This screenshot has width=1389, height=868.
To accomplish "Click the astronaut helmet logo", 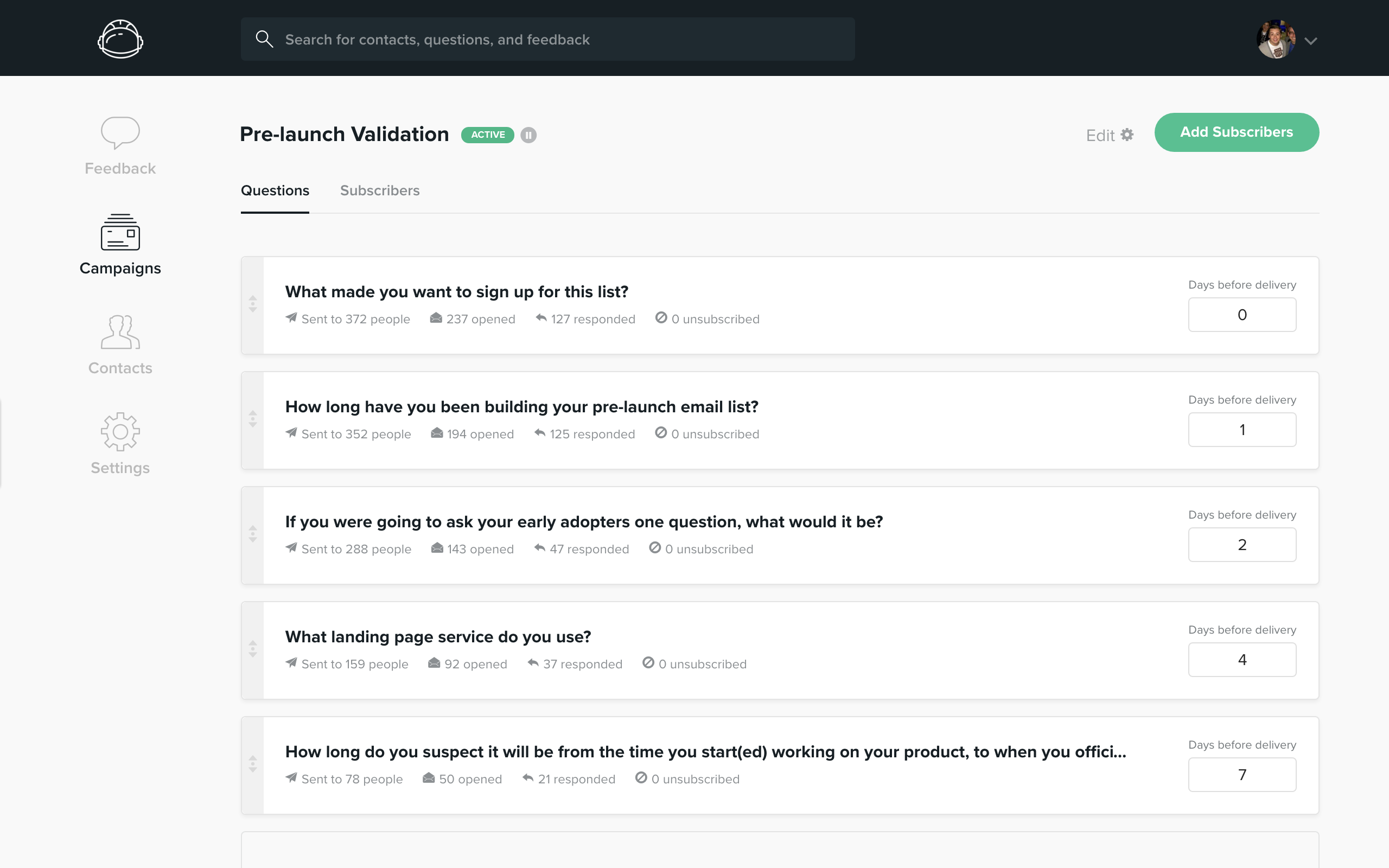I will tap(120, 39).
